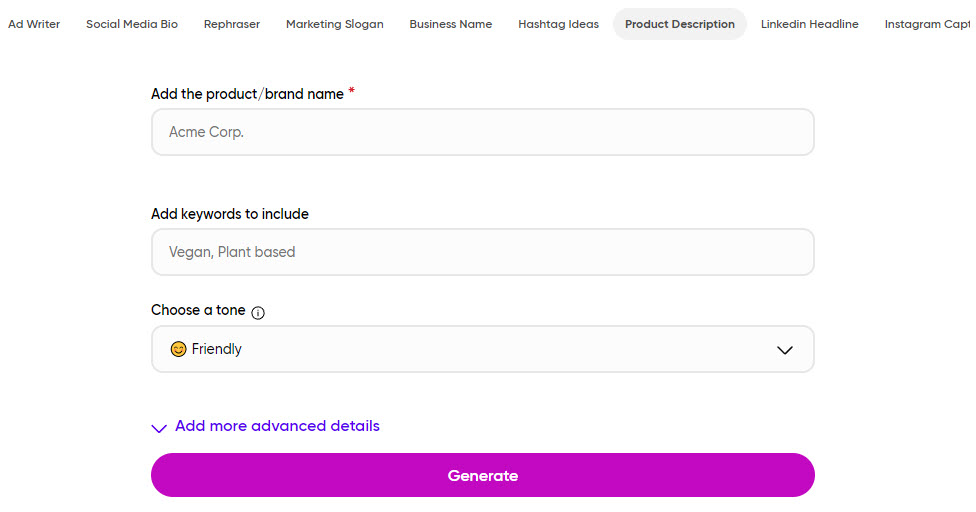Image resolution: width=976 pixels, height=512 pixels.
Task: Focus the keywords to include field
Action: [482, 252]
